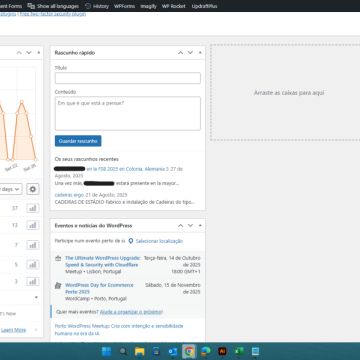Image resolution: width=360 pixels, height=360 pixels.
Task: Click the 'Meetup • Lisbon, Portugal' text
Action: click(x=93, y=272)
